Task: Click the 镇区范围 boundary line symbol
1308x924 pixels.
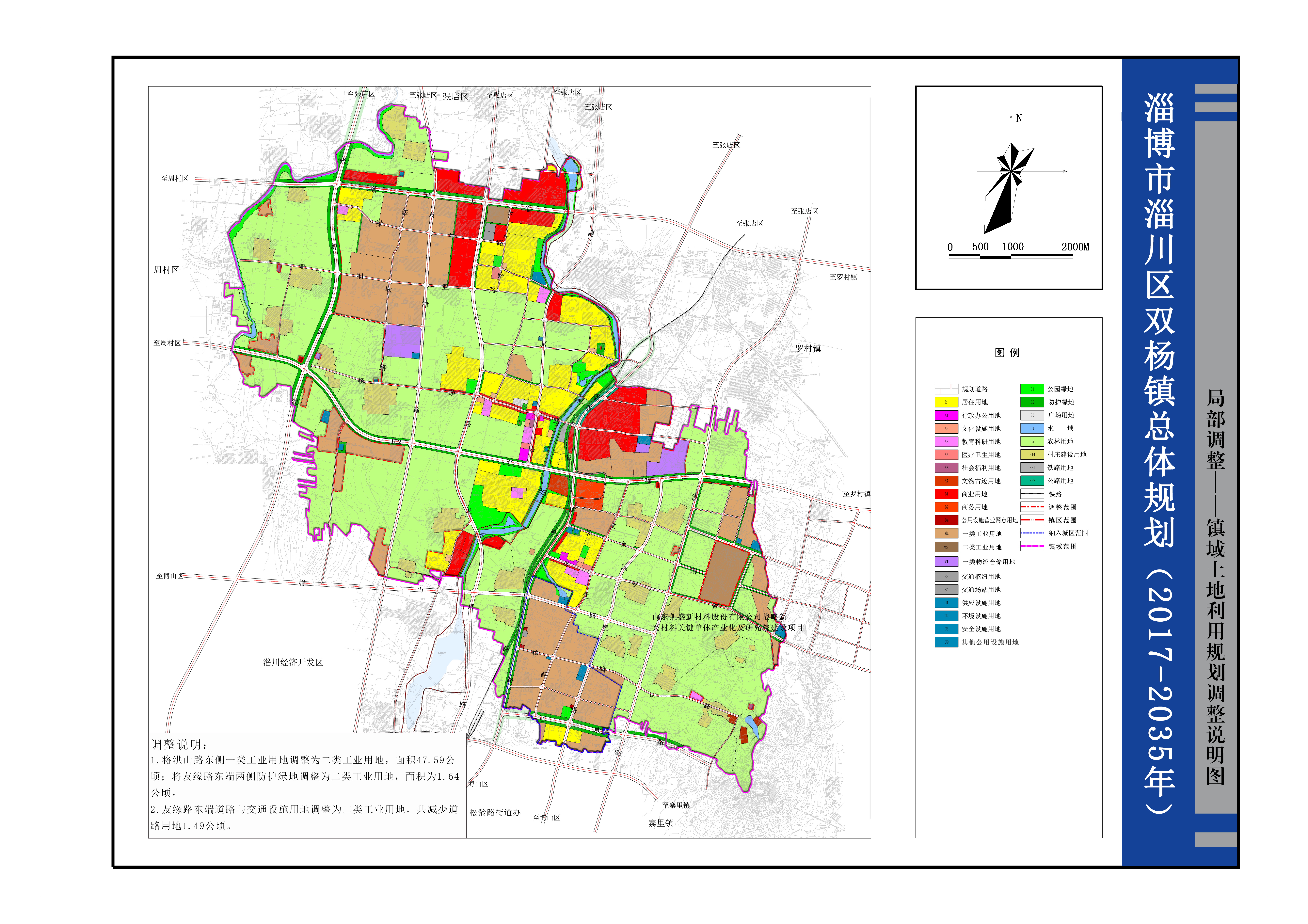Action: [1032, 520]
